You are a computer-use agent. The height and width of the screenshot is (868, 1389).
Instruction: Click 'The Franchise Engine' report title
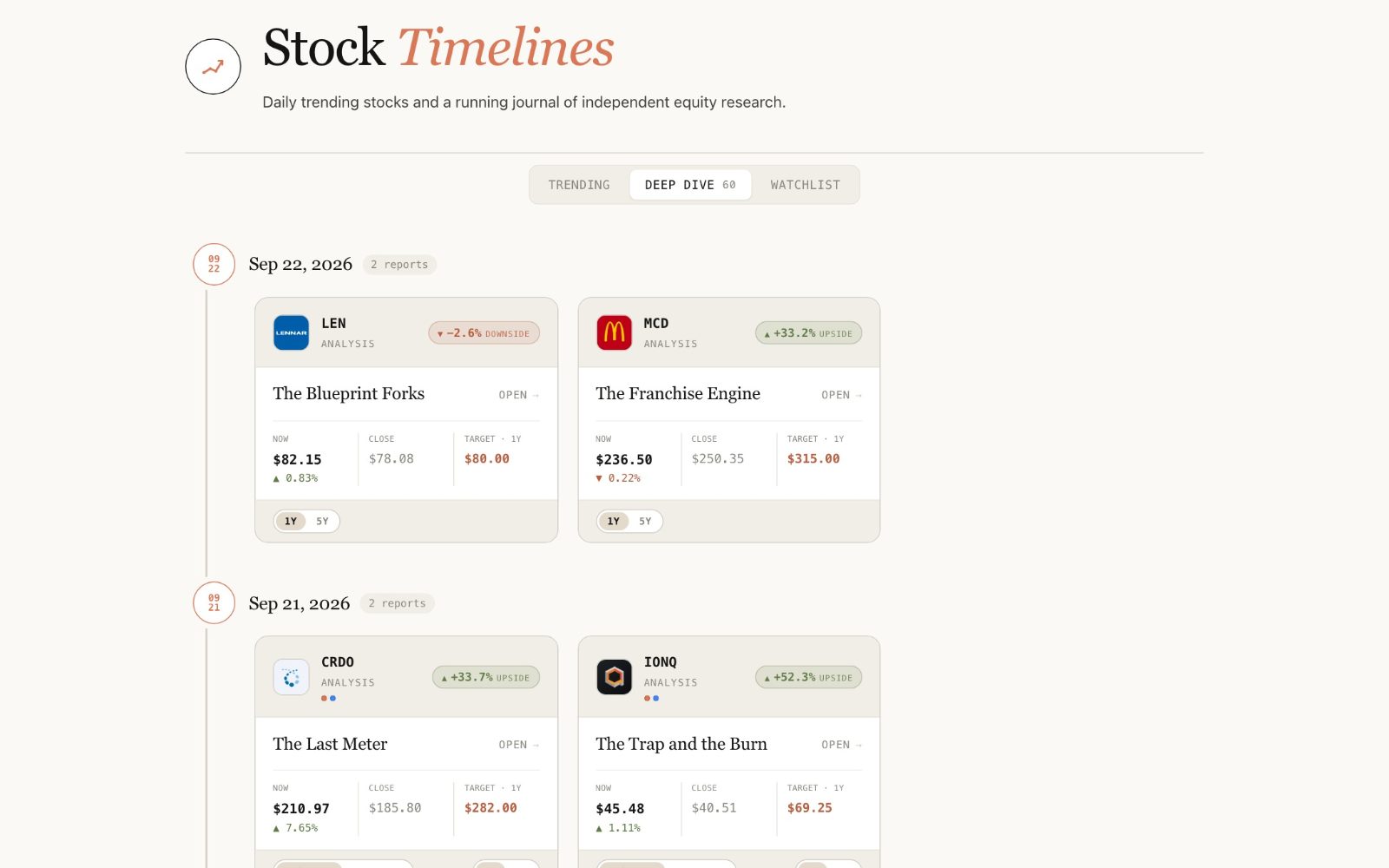pyautogui.click(x=678, y=394)
